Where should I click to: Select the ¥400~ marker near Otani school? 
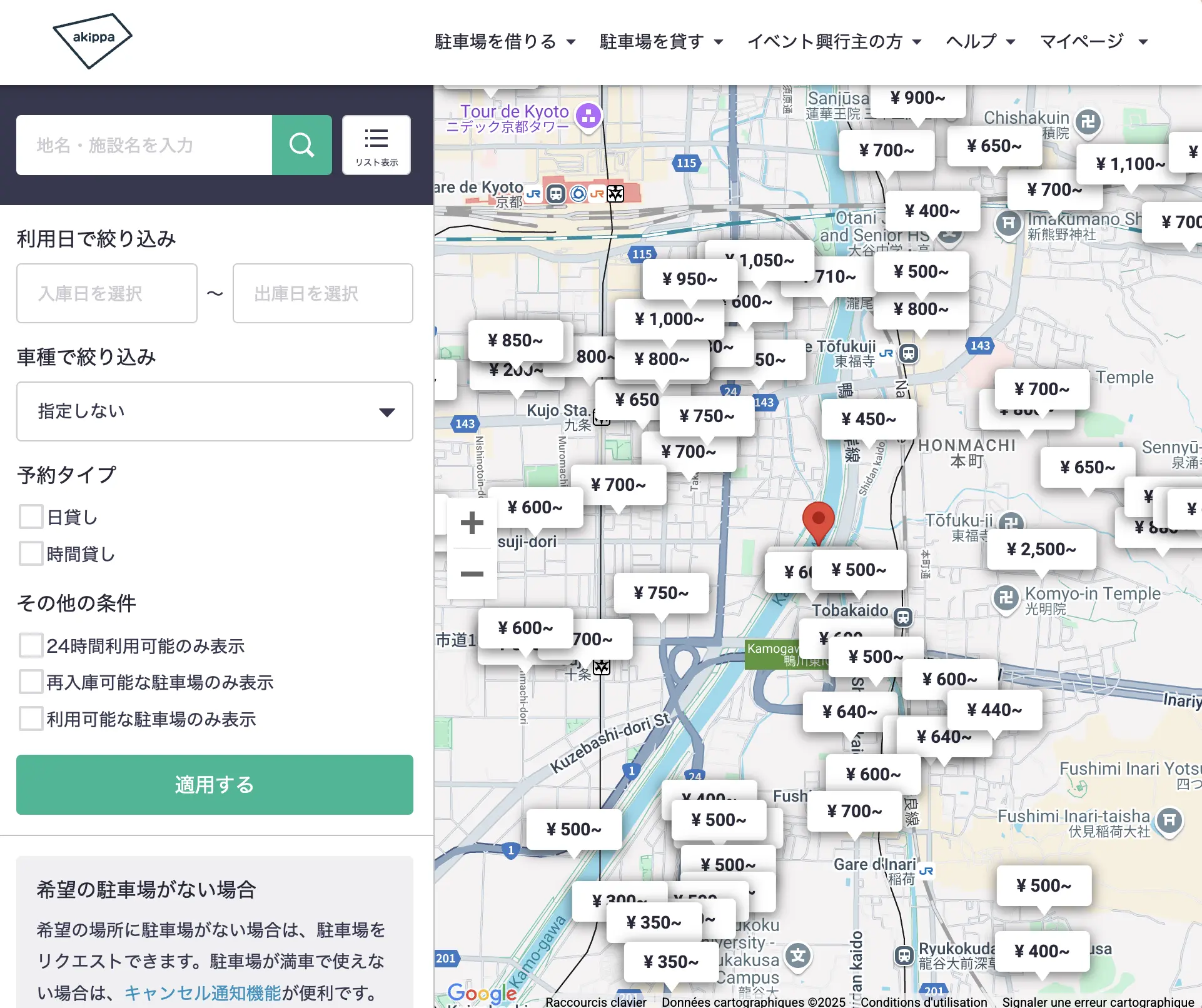pyautogui.click(x=932, y=211)
